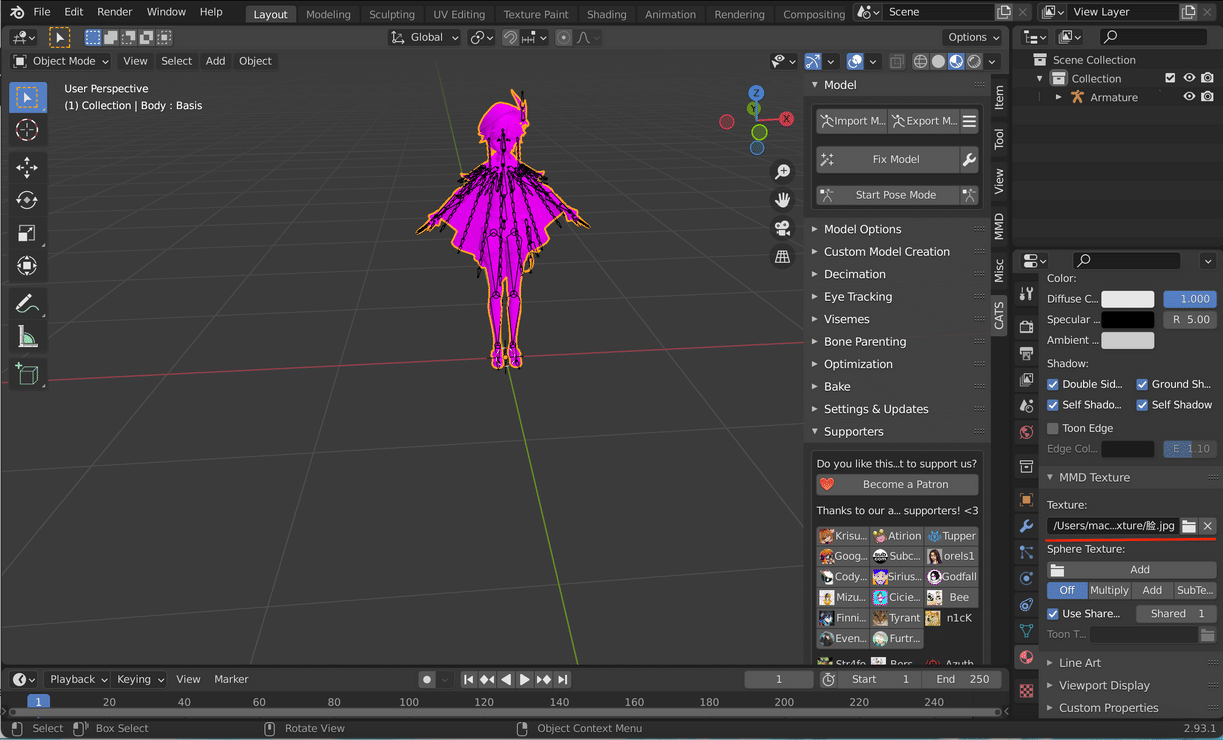Screen dimensions: 1223x740
Task: Select the Measure tool
Action: click(x=27, y=337)
